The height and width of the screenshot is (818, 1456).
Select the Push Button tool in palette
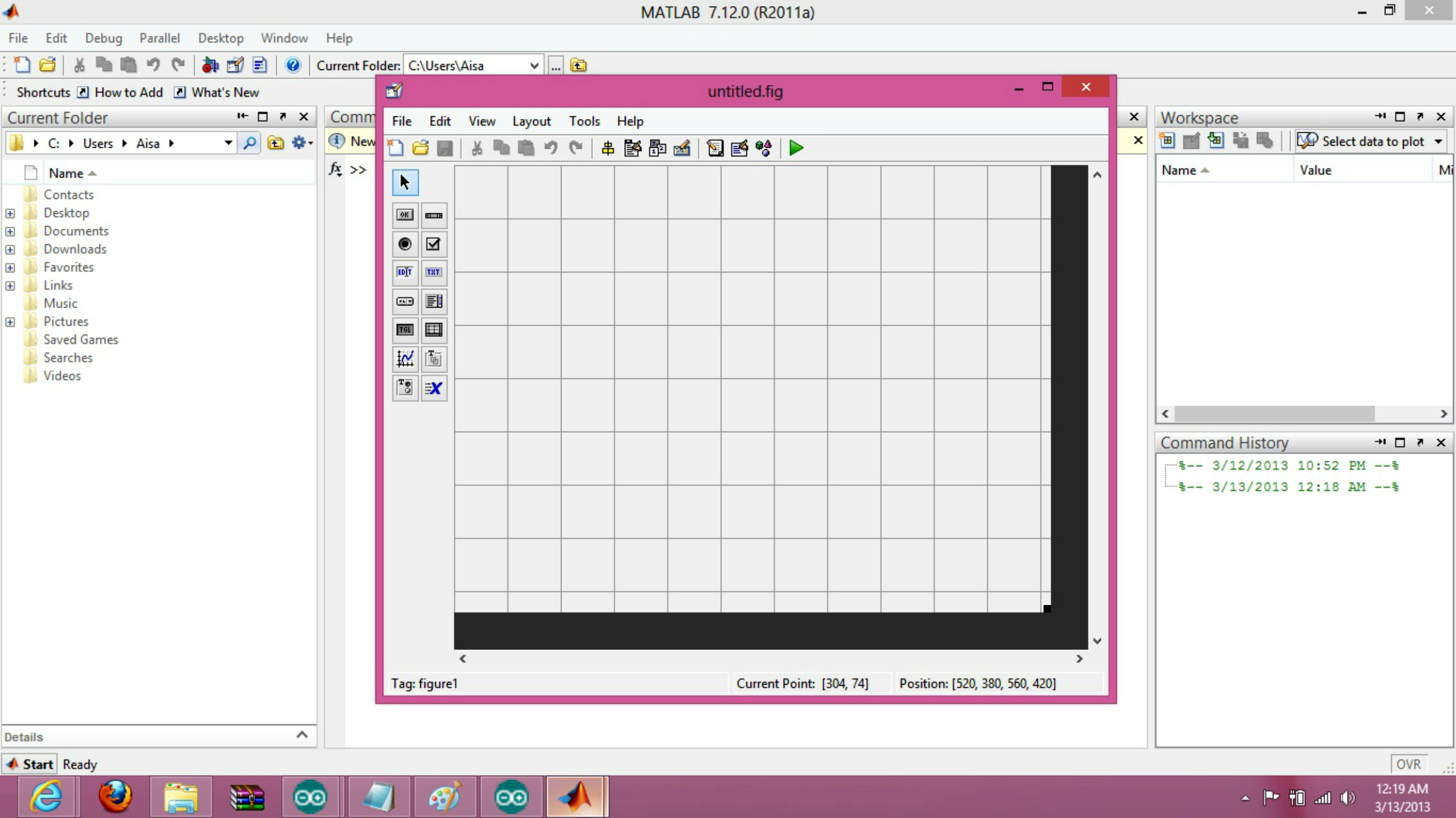[405, 214]
